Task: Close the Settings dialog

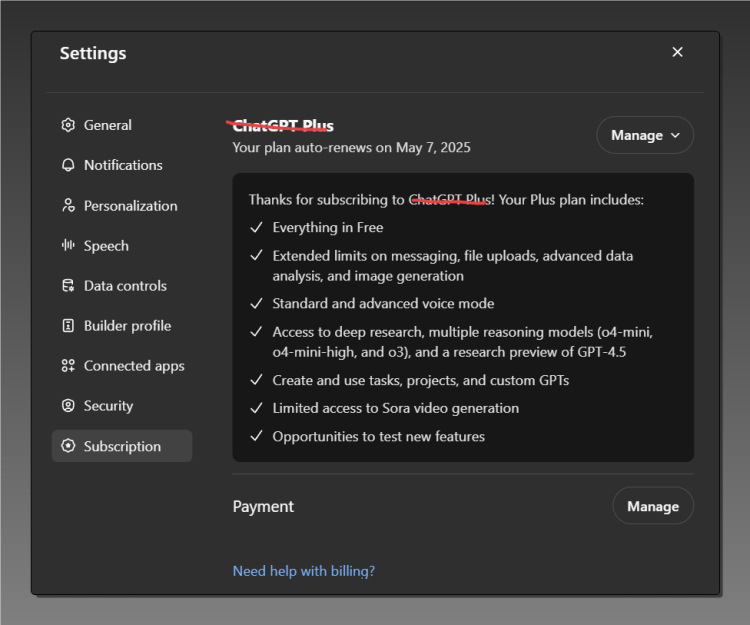Action: coord(677,52)
